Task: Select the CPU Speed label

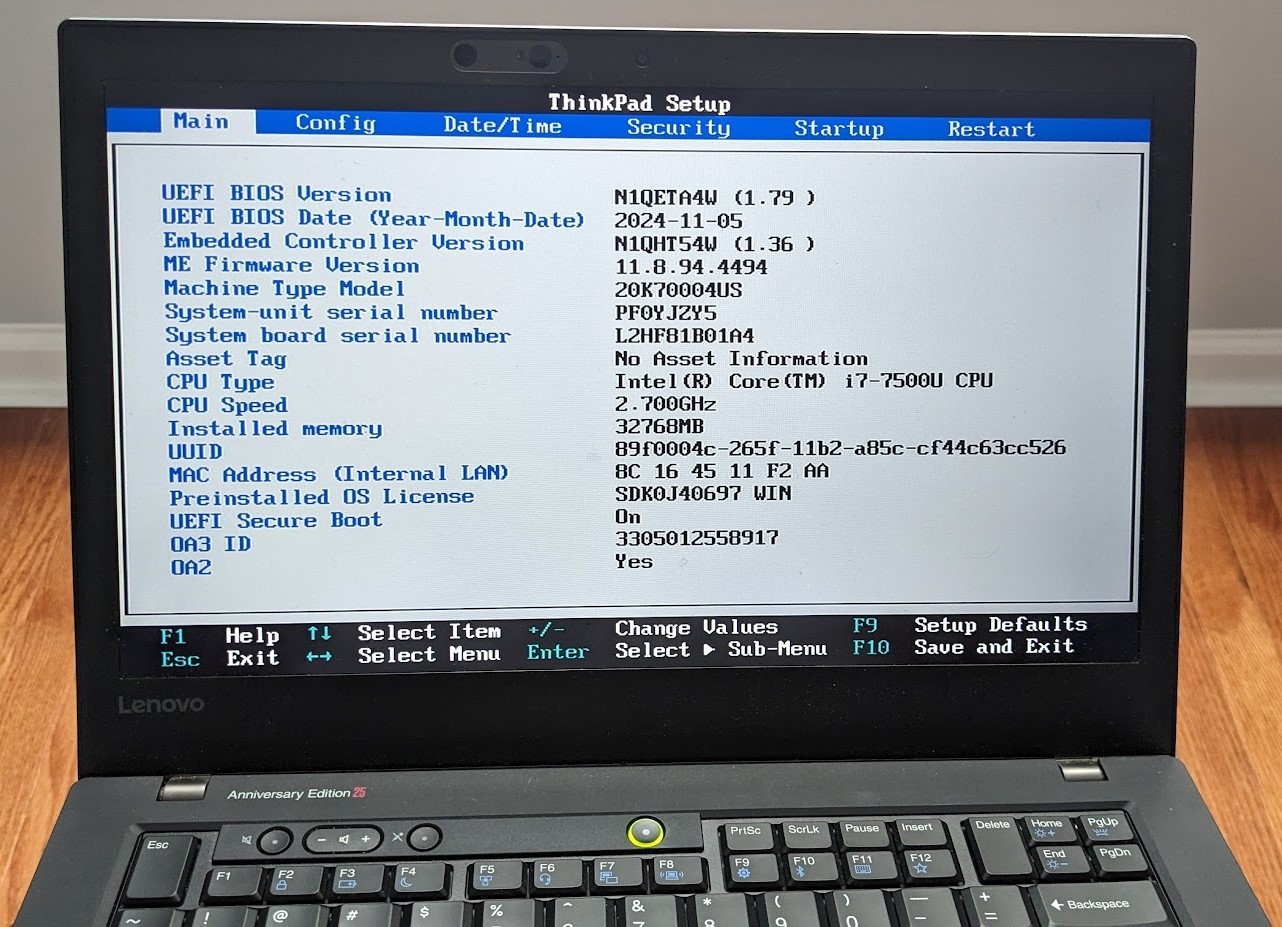Action: pyautogui.click(x=227, y=405)
